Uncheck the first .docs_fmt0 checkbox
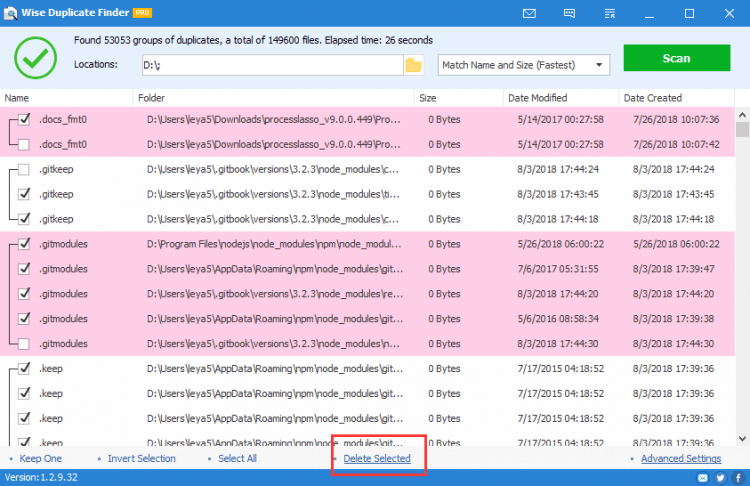Screen dimensions: 750x486 pos(24,120)
